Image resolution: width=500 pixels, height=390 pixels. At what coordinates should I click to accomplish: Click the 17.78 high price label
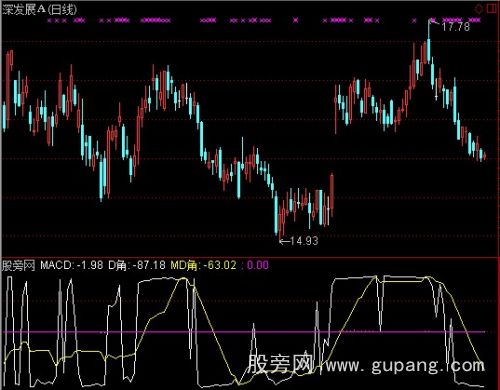click(456, 27)
